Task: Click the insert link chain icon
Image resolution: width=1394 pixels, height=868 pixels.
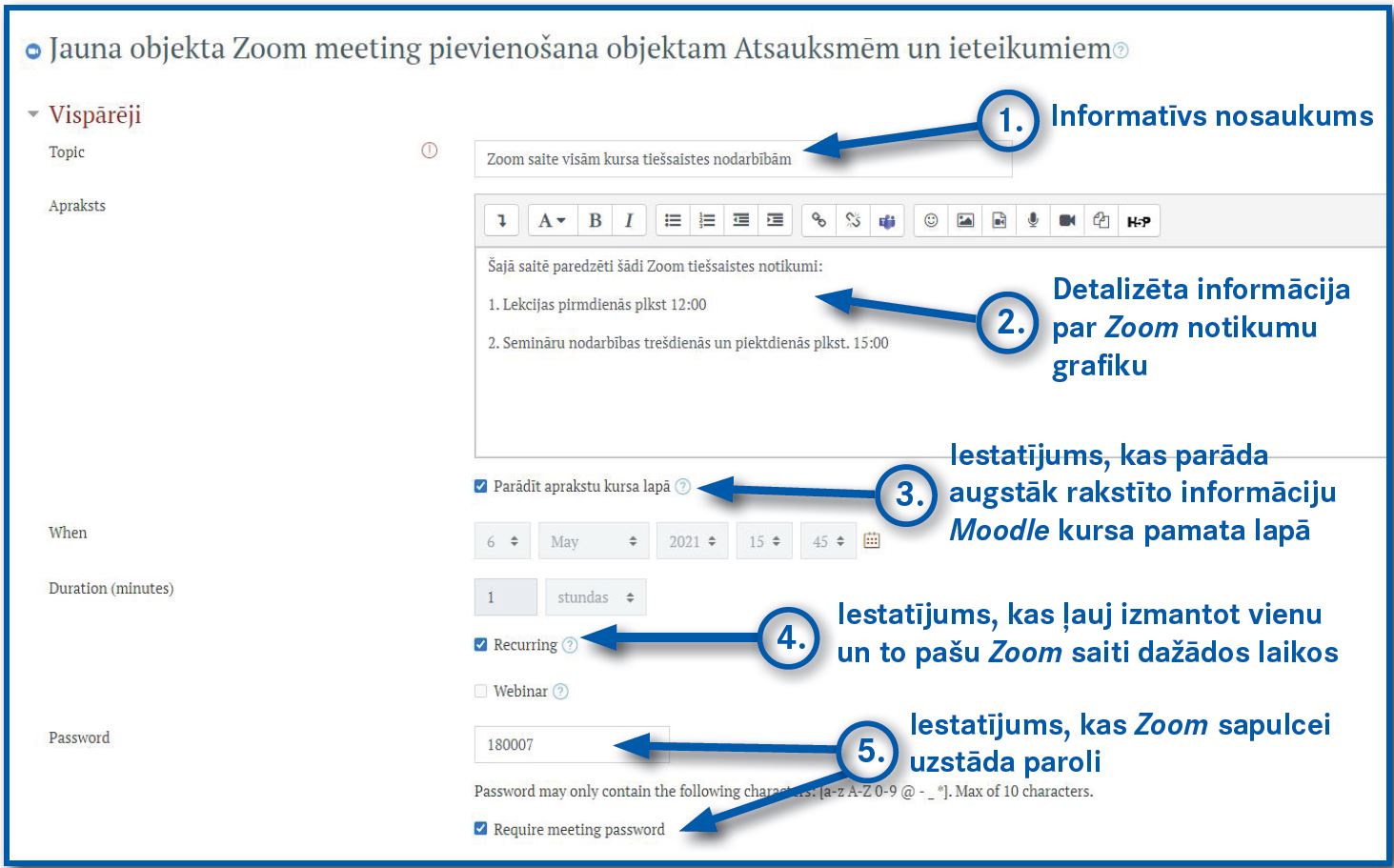Action: [818, 221]
